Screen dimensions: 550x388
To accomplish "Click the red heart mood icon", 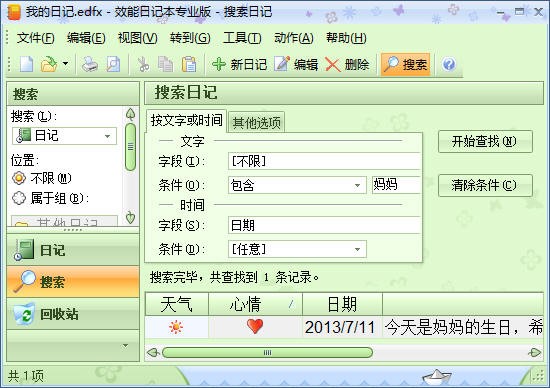I will click(x=255, y=327).
